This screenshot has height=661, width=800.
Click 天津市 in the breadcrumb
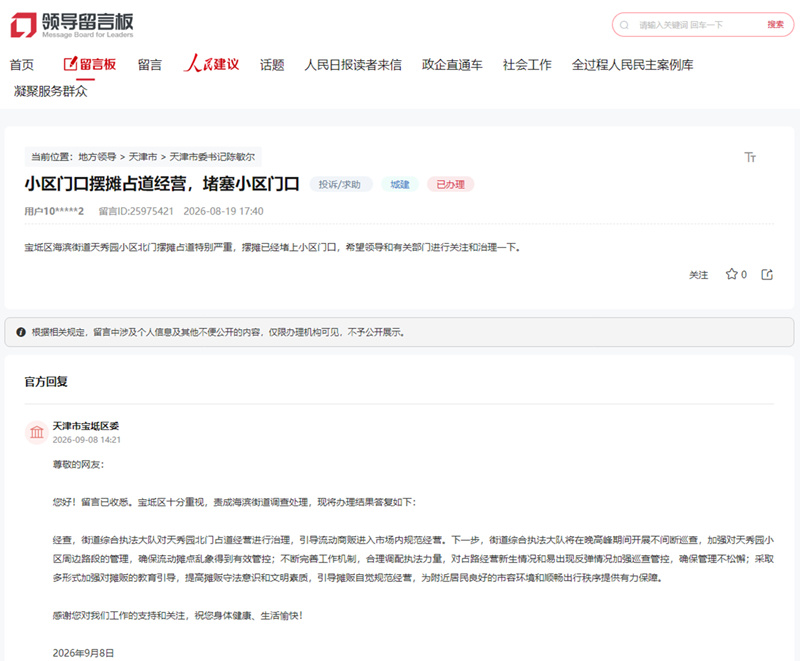(x=143, y=157)
